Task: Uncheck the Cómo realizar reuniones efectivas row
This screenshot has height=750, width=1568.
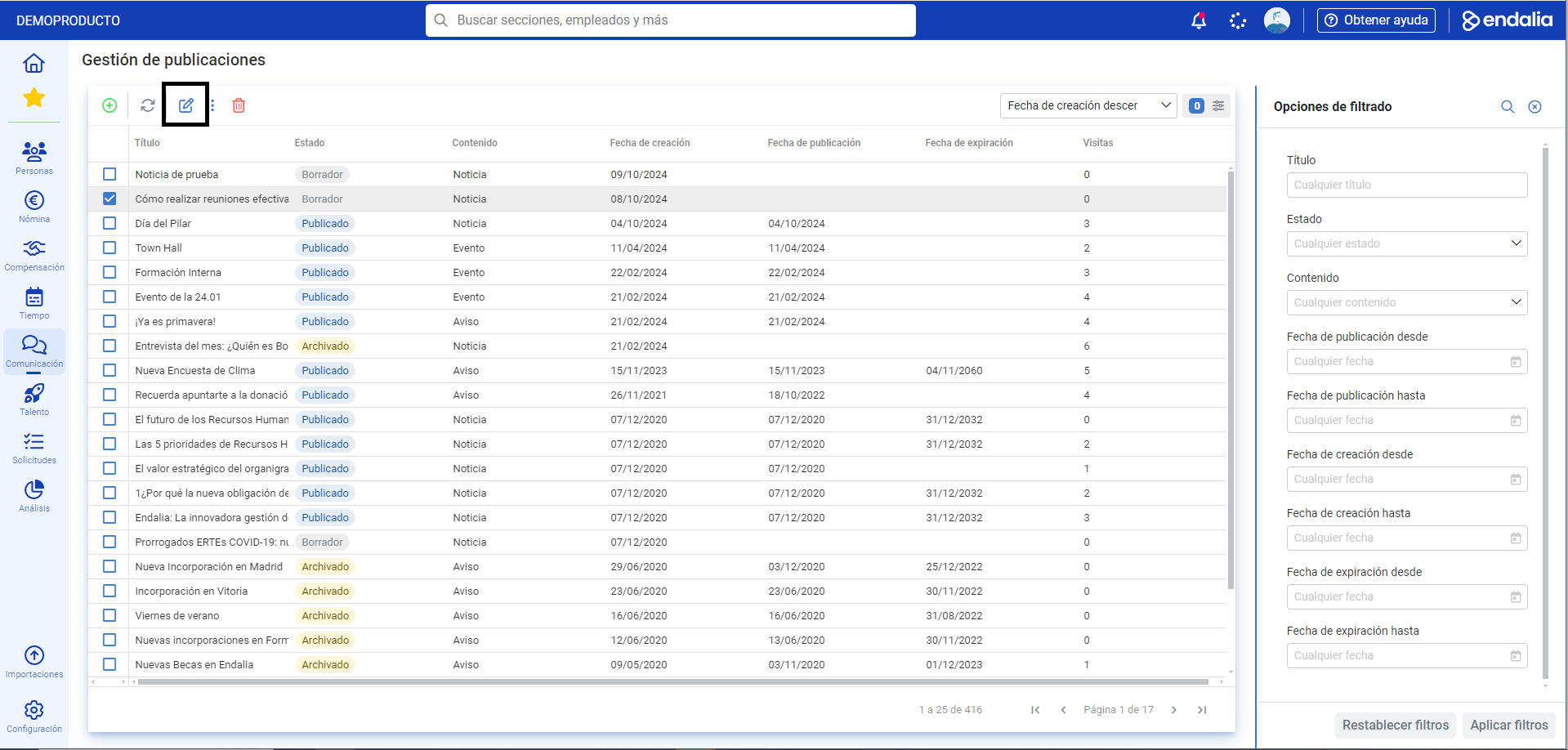Action: pyautogui.click(x=109, y=199)
